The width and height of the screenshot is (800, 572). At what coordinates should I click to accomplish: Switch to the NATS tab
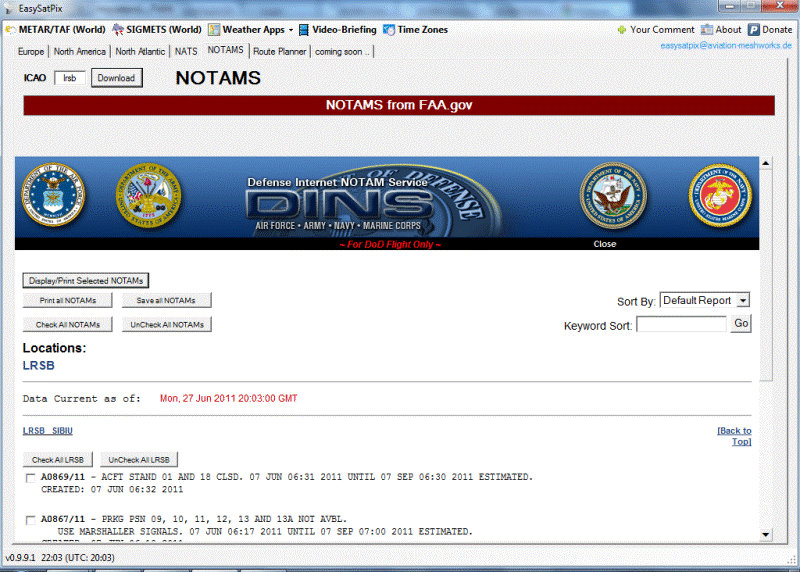point(186,52)
